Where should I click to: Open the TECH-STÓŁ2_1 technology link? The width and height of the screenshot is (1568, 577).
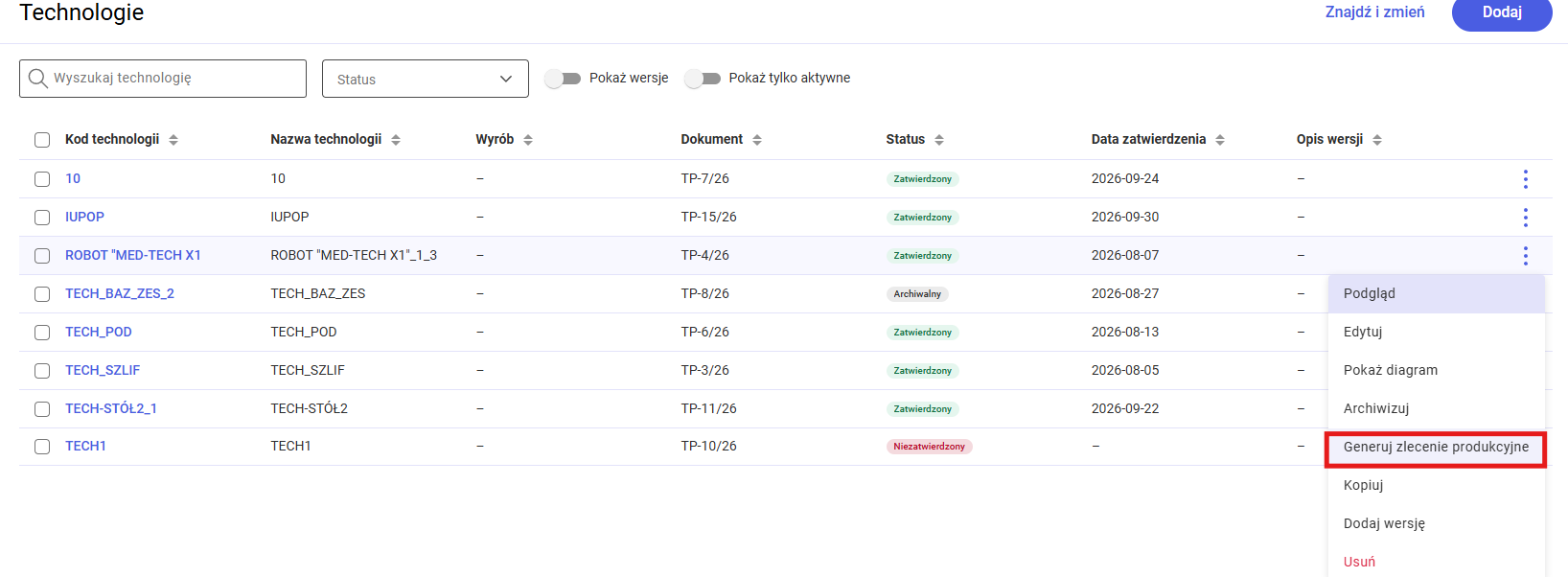coord(111,409)
